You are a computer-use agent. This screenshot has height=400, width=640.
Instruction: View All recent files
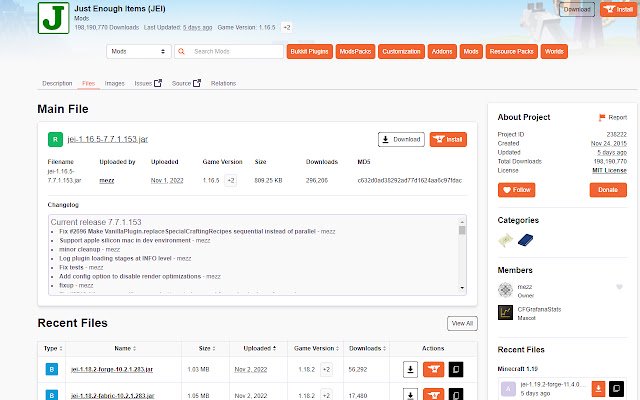coord(462,323)
